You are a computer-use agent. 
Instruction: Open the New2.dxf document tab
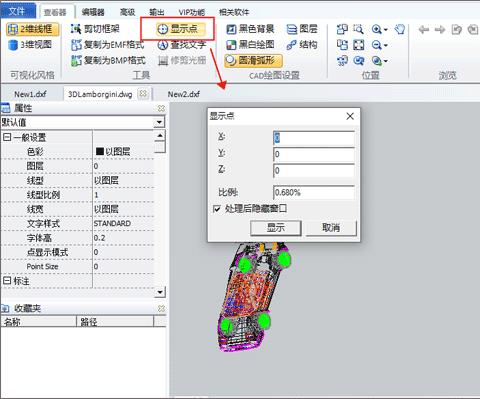coord(184,94)
